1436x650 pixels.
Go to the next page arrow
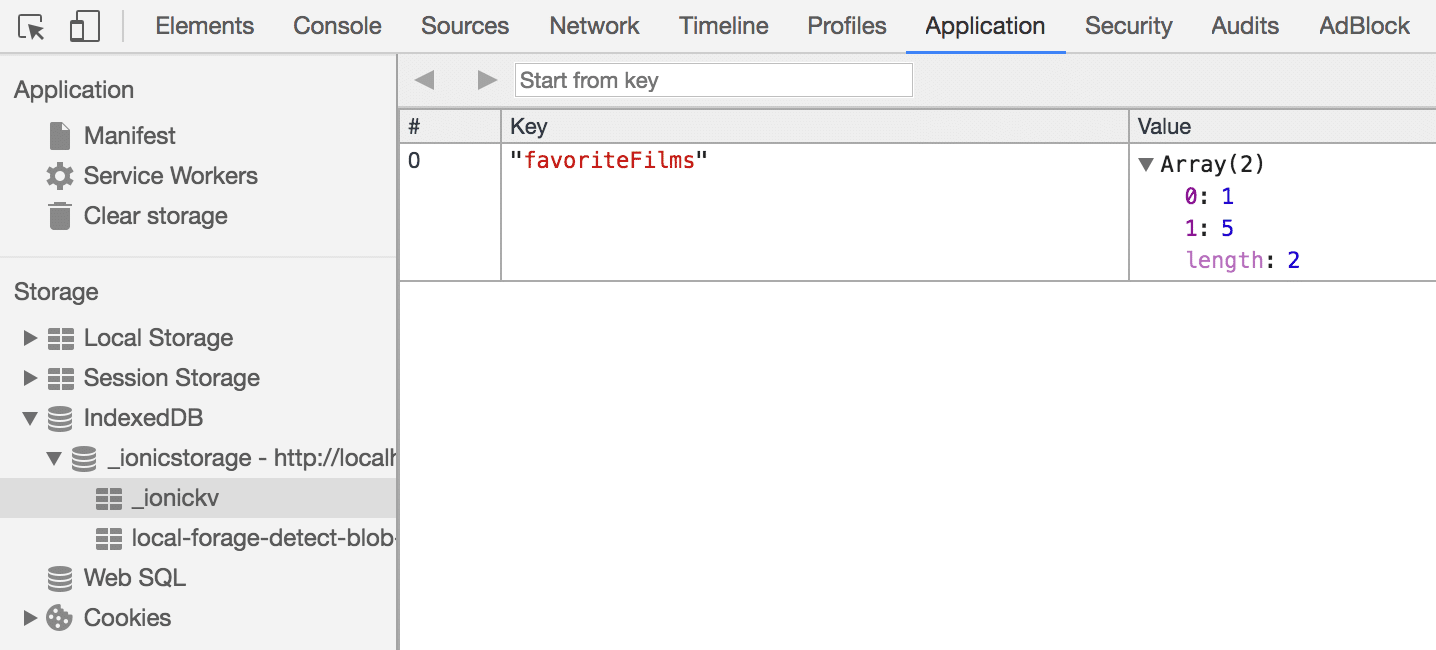pyautogui.click(x=487, y=80)
